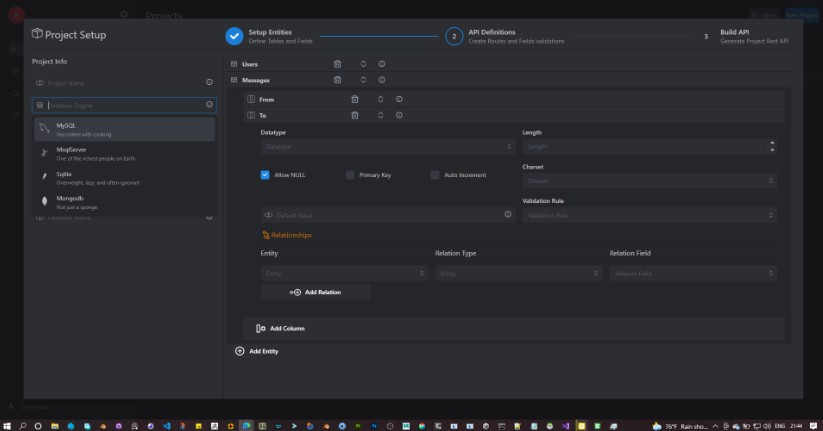This screenshot has height=431, width=823.
Task: Check the Auto Increment checkbox
Action: point(435,174)
